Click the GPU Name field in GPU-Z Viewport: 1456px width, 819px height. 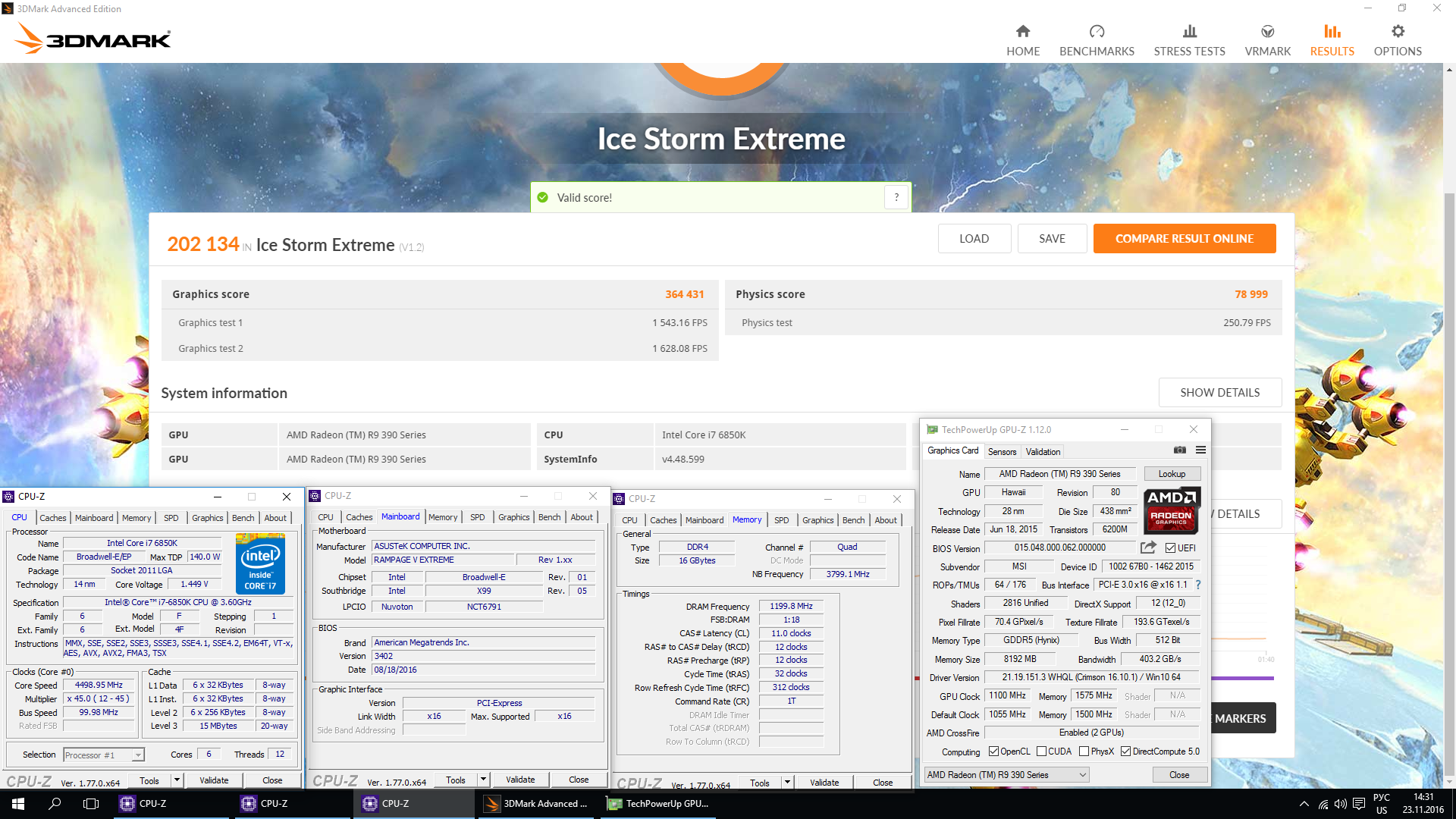pos(1059,474)
